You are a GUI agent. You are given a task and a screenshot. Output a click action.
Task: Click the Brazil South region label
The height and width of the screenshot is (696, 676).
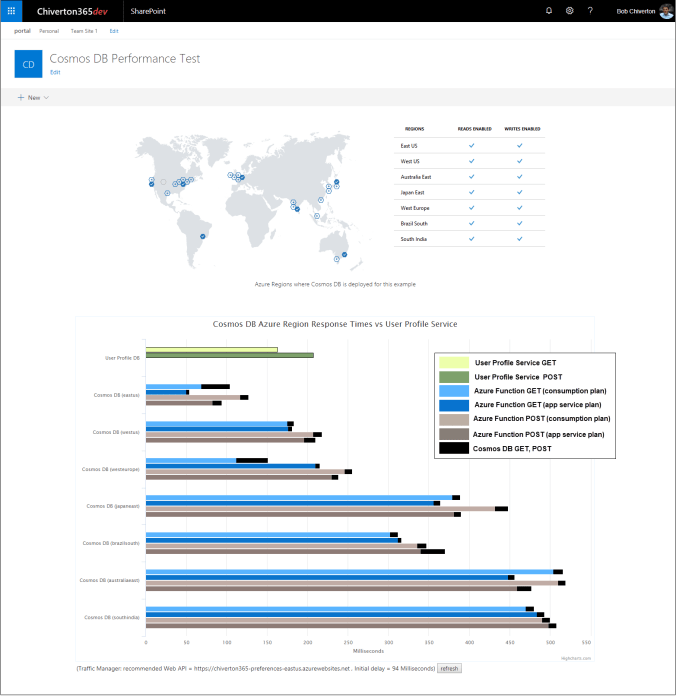(414, 223)
